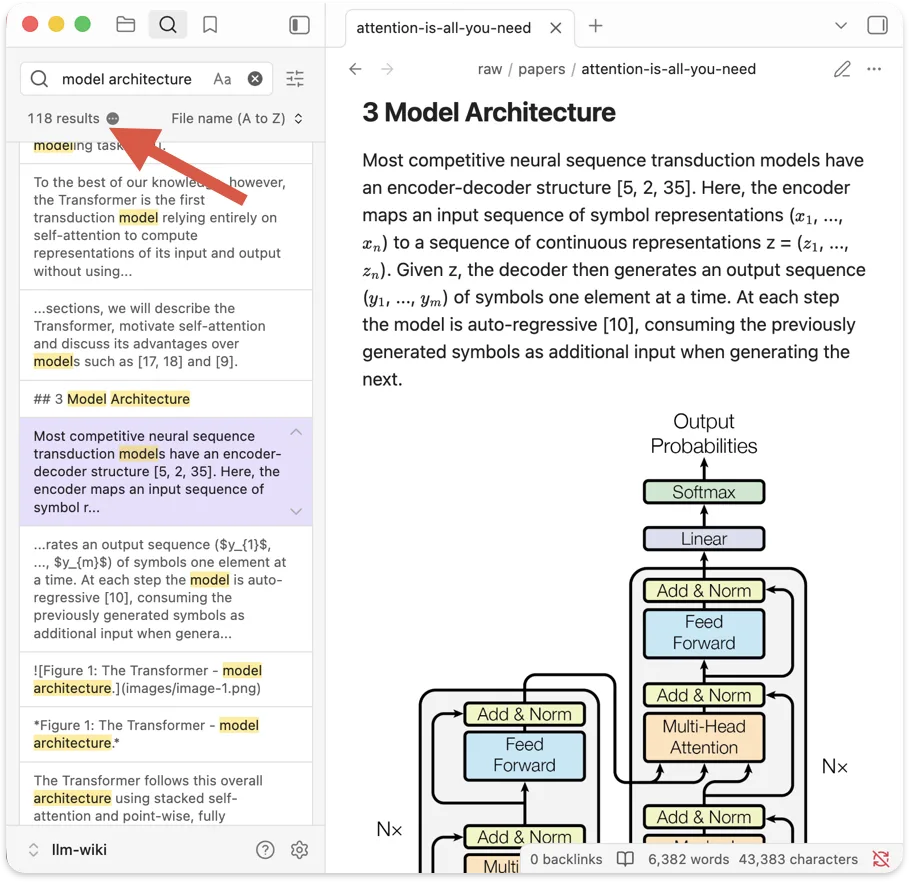Screen dimensions: 910x884
Task: Click '43,383 characters' count
Action: [798, 859]
